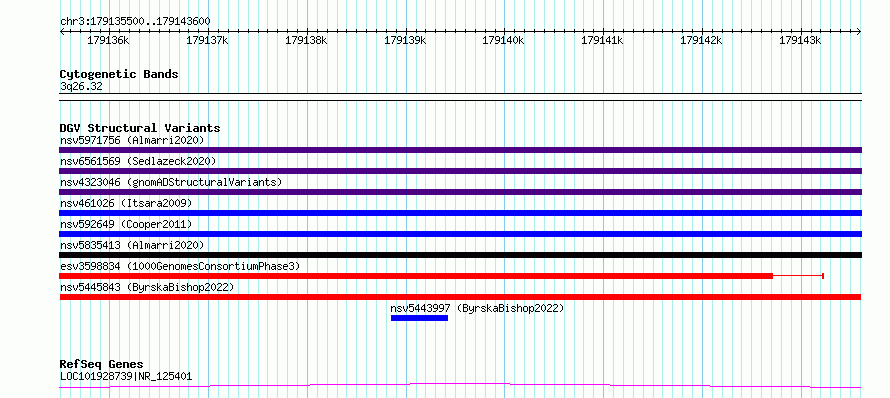
Task: Open the nsv5445843 (ByrskaBishop2022) label
Action: [x=147, y=287]
